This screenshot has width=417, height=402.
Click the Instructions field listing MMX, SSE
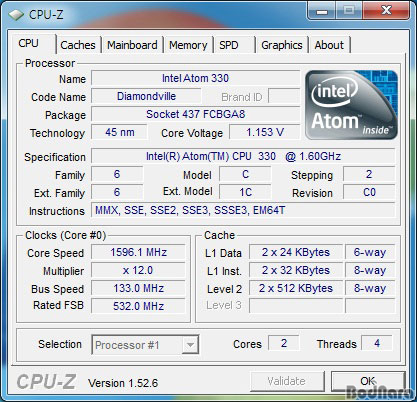243,210
